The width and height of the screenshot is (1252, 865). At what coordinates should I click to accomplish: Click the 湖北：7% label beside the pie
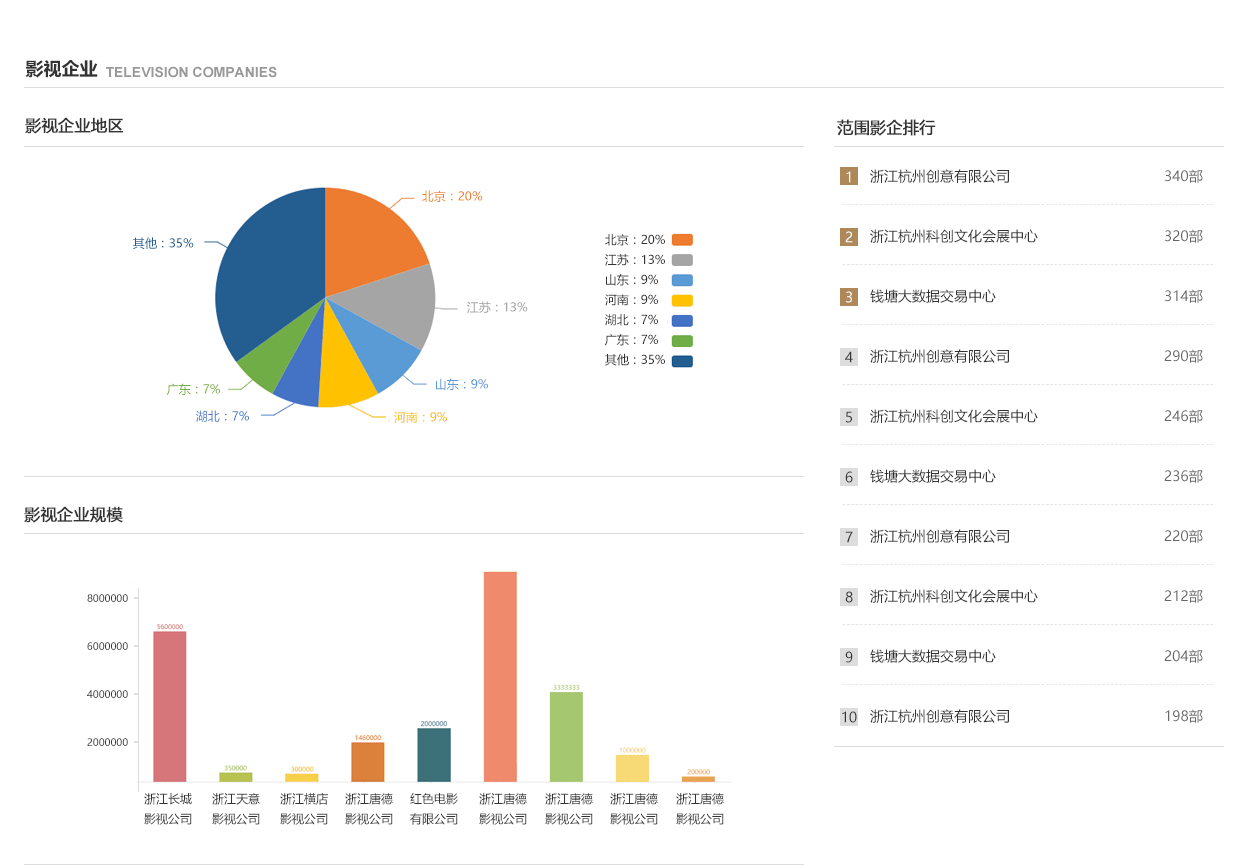click(x=222, y=416)
